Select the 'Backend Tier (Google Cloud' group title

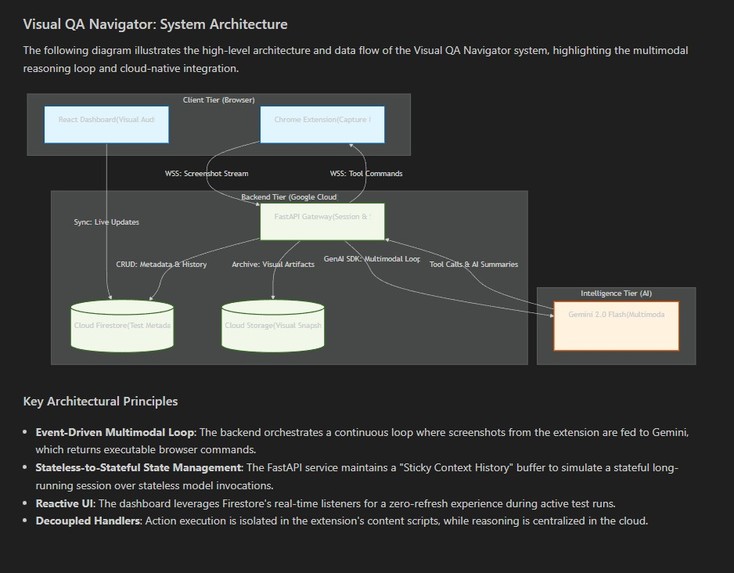coord(289,197)
